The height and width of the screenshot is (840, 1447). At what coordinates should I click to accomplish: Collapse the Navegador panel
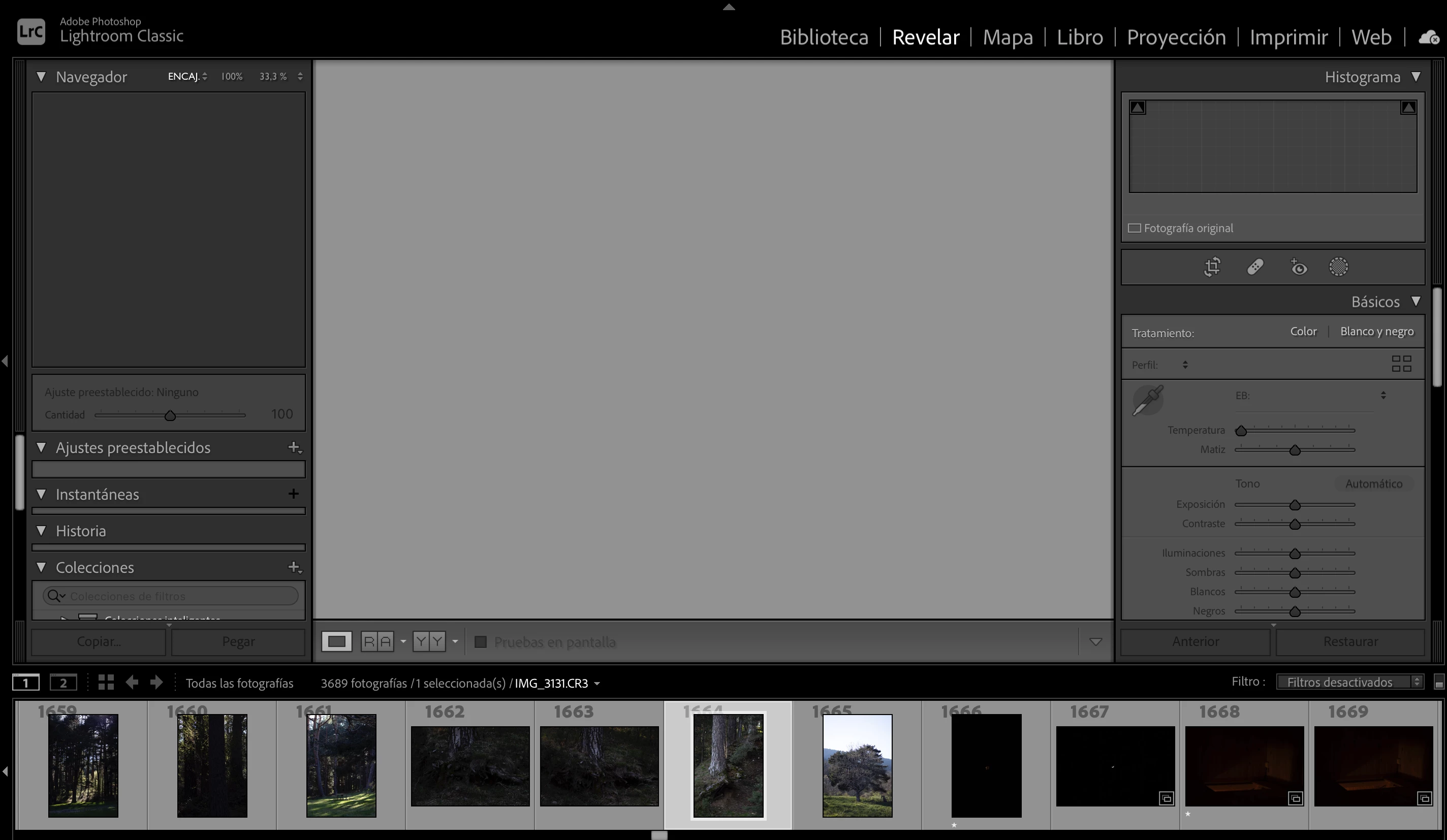coord(41,77)
